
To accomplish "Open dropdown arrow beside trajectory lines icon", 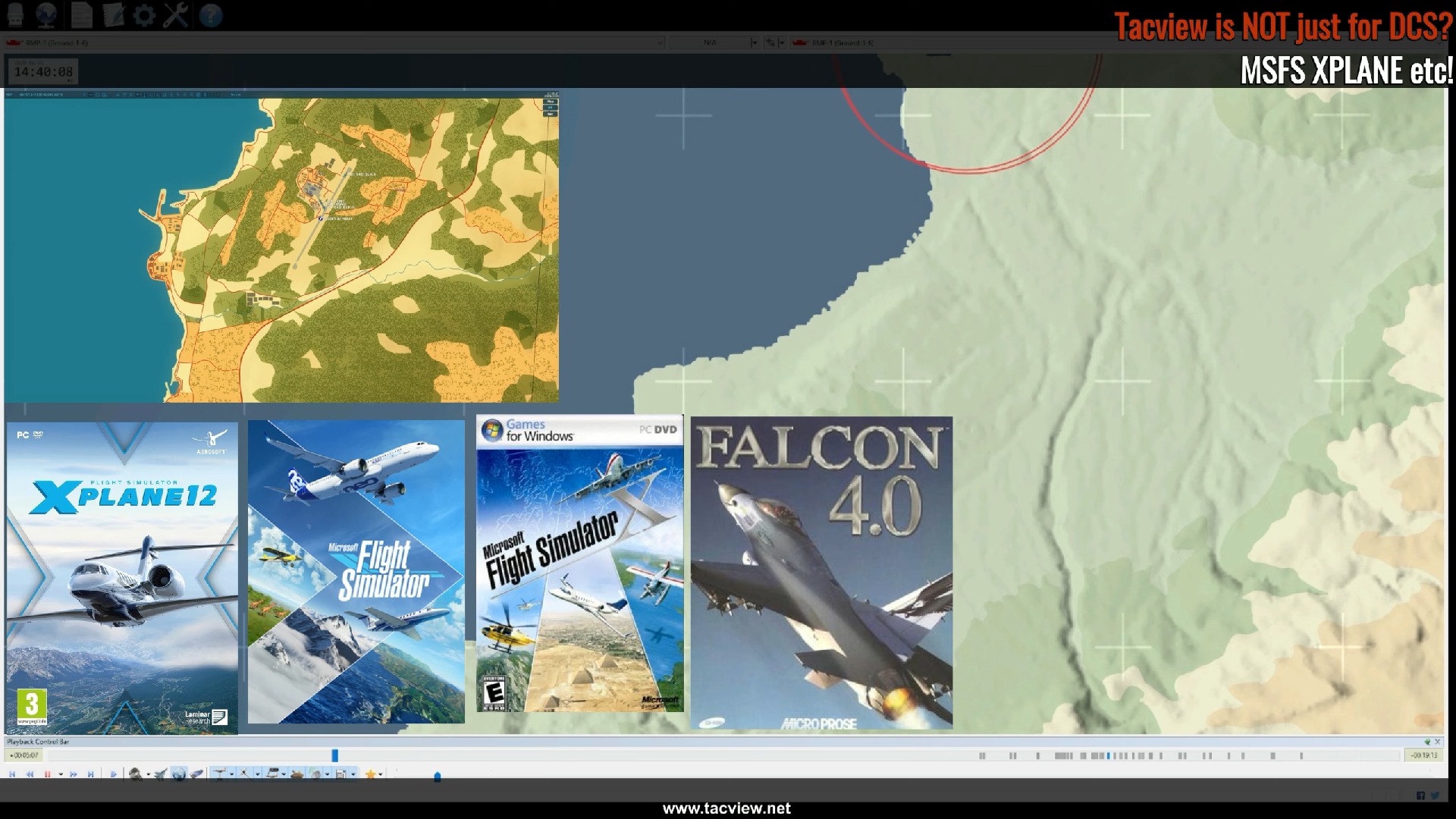I will click(258, 774).
